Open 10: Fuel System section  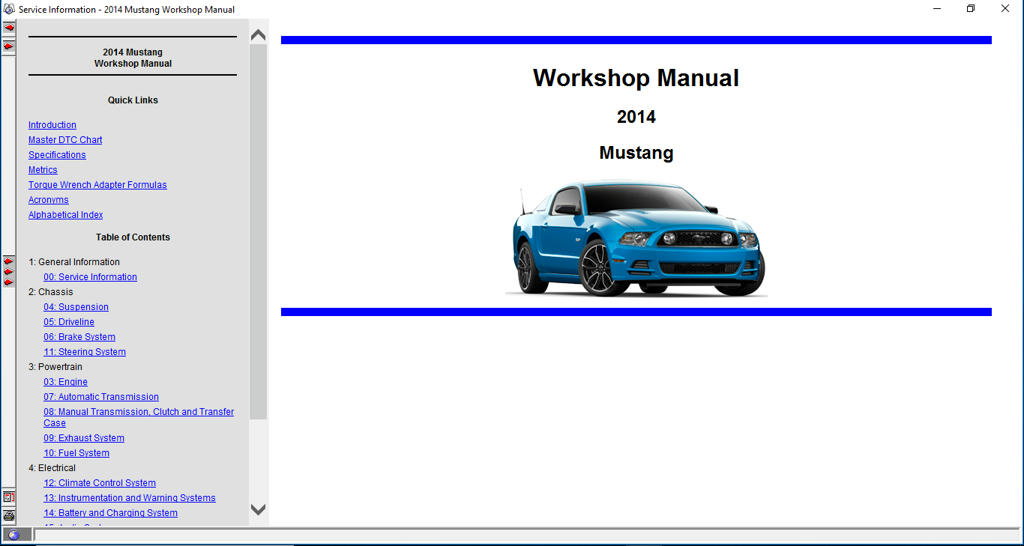coord(76,453)
